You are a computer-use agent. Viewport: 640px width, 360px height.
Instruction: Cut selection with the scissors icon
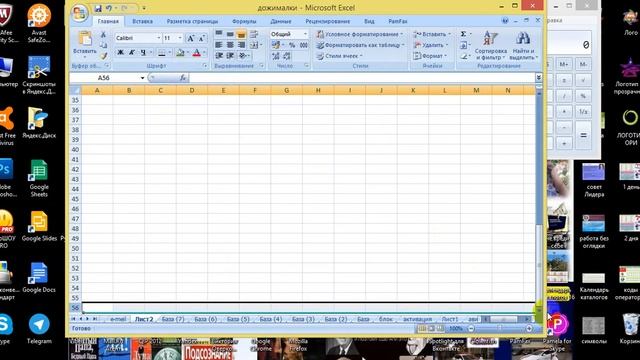(103, 35)
